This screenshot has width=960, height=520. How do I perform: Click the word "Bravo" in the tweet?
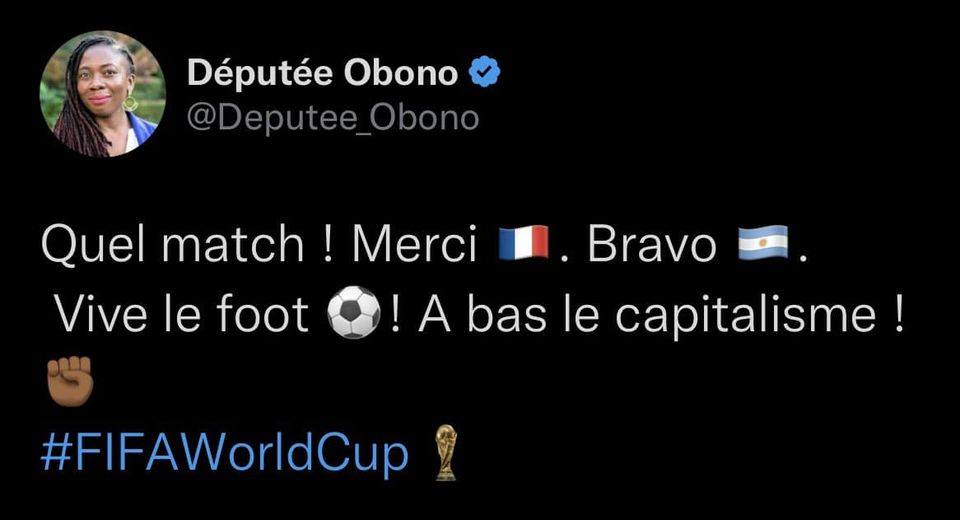652,246
